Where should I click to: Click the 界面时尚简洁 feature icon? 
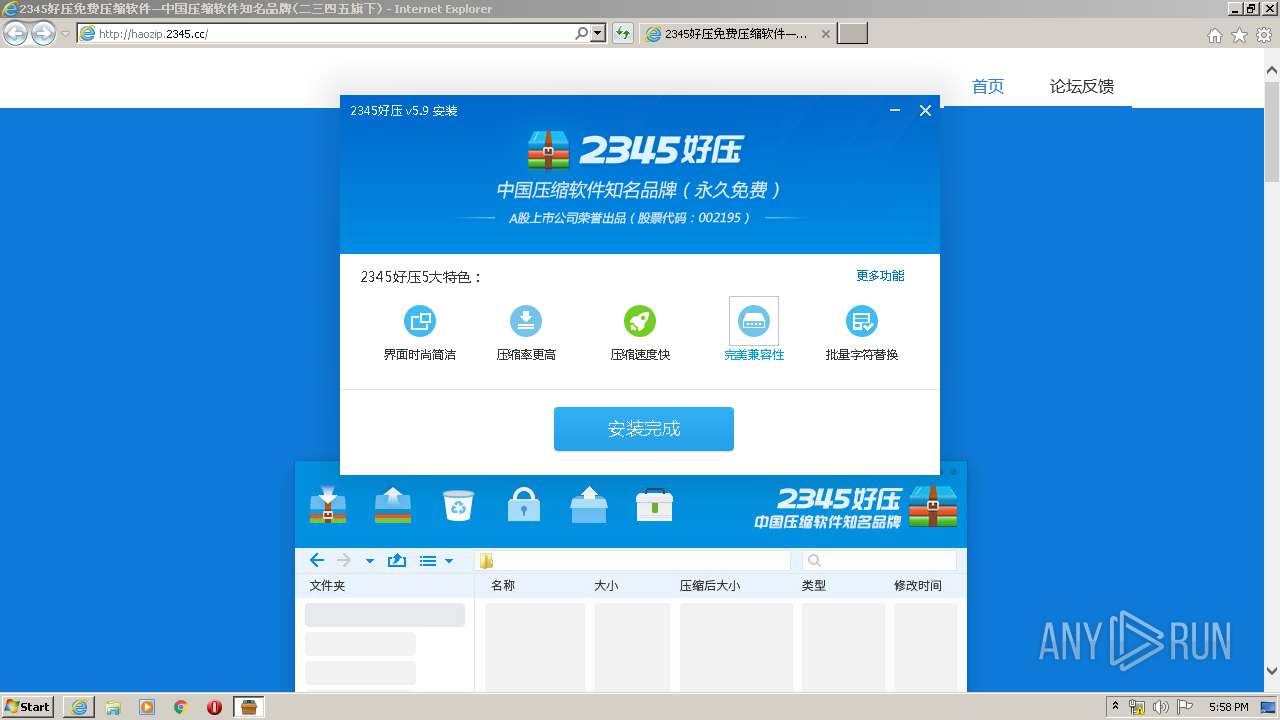pos(420,321)
